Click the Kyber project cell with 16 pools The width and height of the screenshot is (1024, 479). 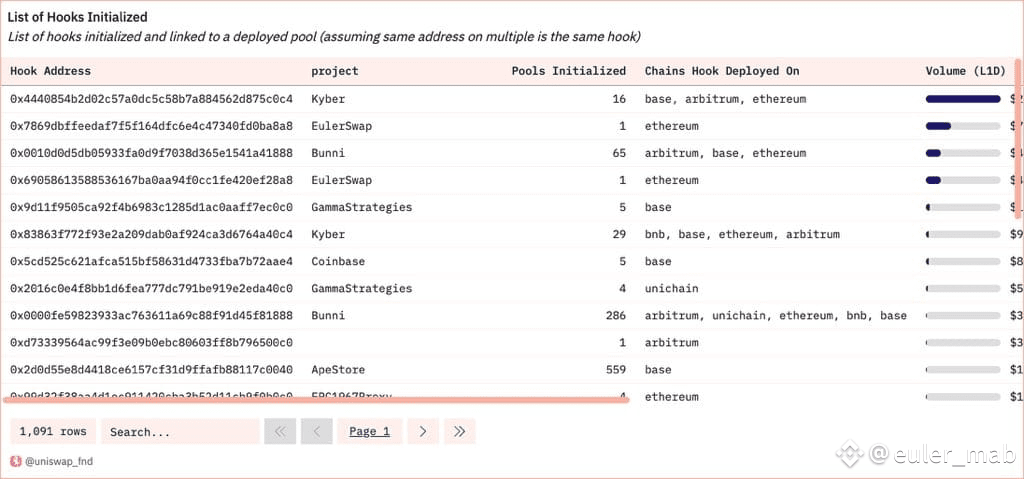(328, 99)
